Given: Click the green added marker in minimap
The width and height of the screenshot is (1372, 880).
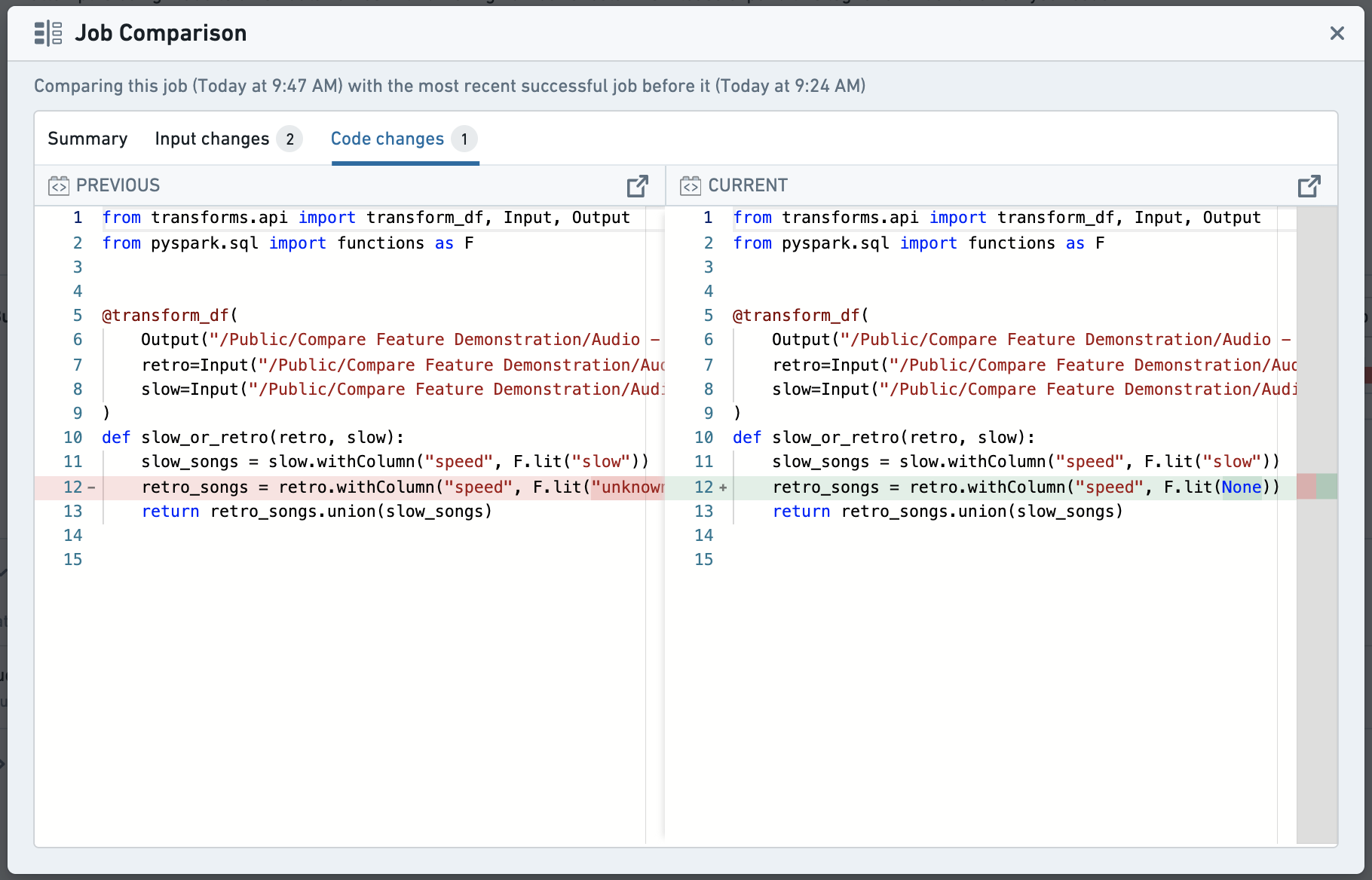Looking at the screenshot, I should [1327, 487].
